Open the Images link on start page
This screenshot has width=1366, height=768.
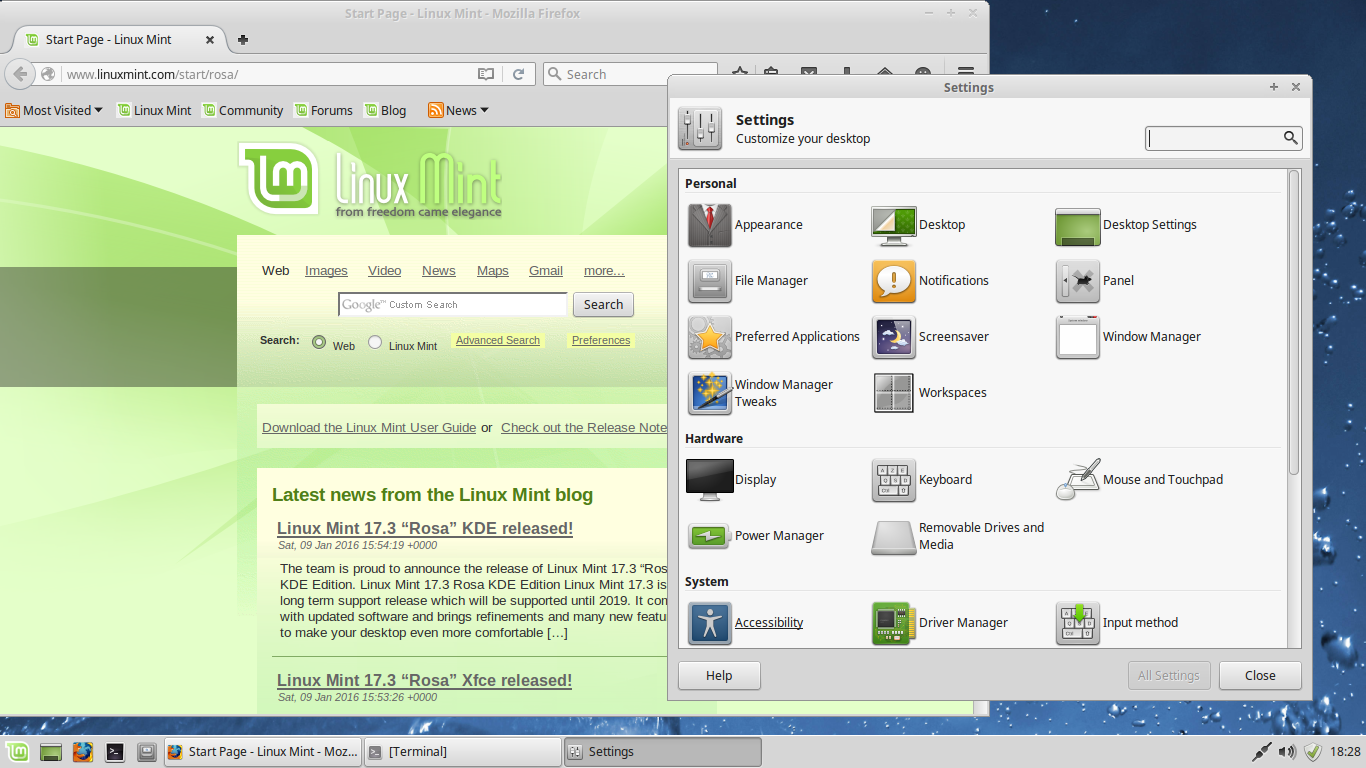coord(326,271)
